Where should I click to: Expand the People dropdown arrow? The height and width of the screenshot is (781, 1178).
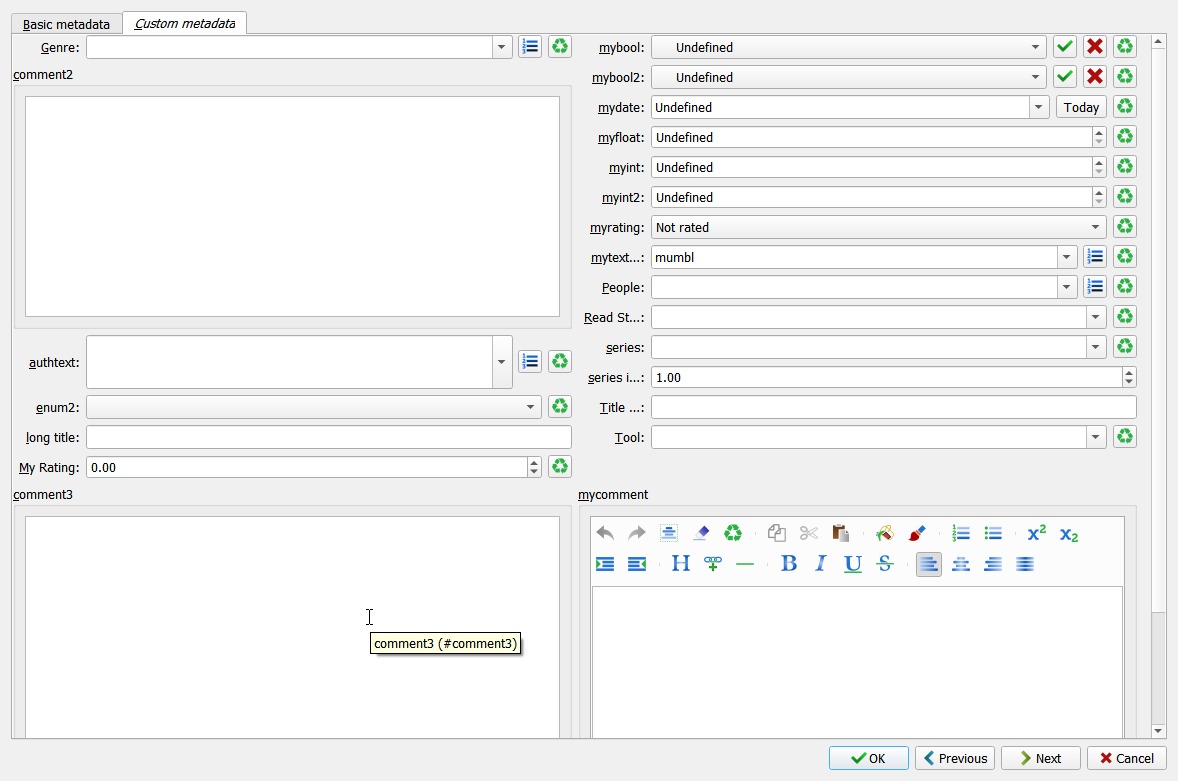click(x=1066, y=287)
